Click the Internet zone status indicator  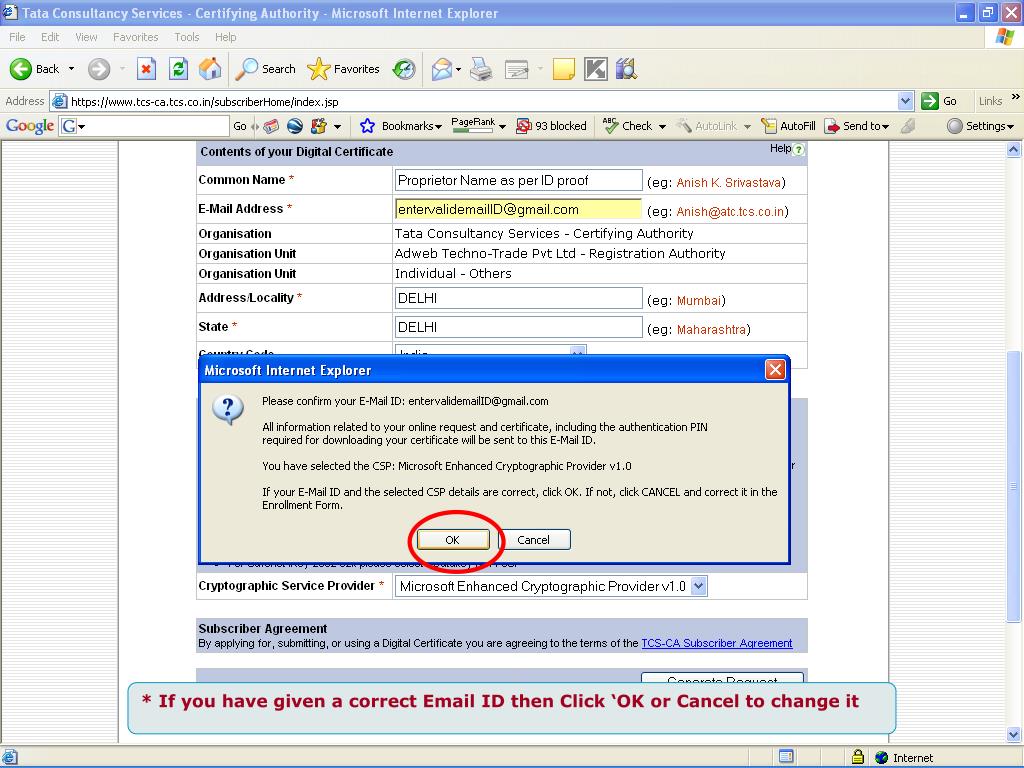tap(904, 758)
